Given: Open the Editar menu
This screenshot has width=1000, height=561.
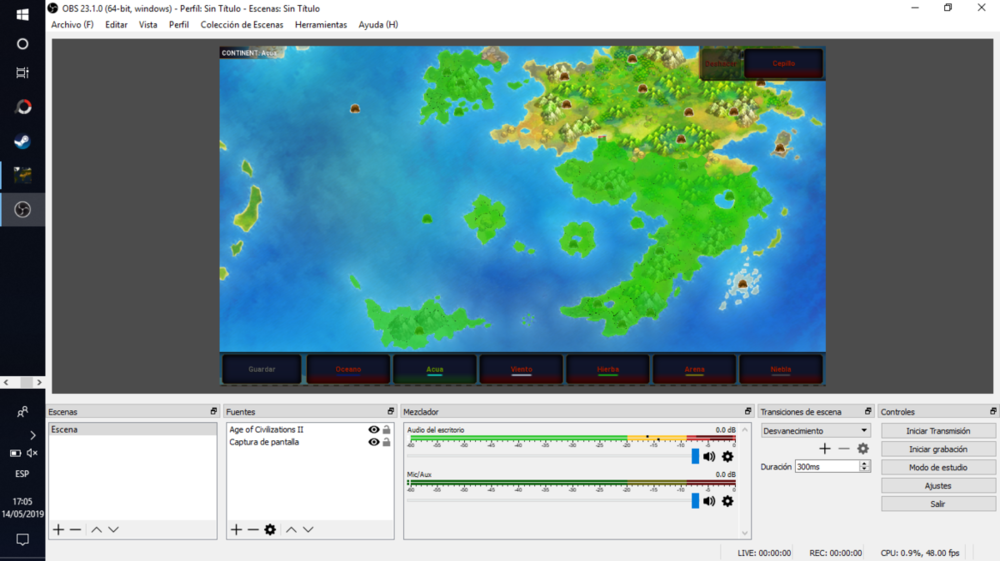Looking at the screenshot, I should (x=116, y=25).
